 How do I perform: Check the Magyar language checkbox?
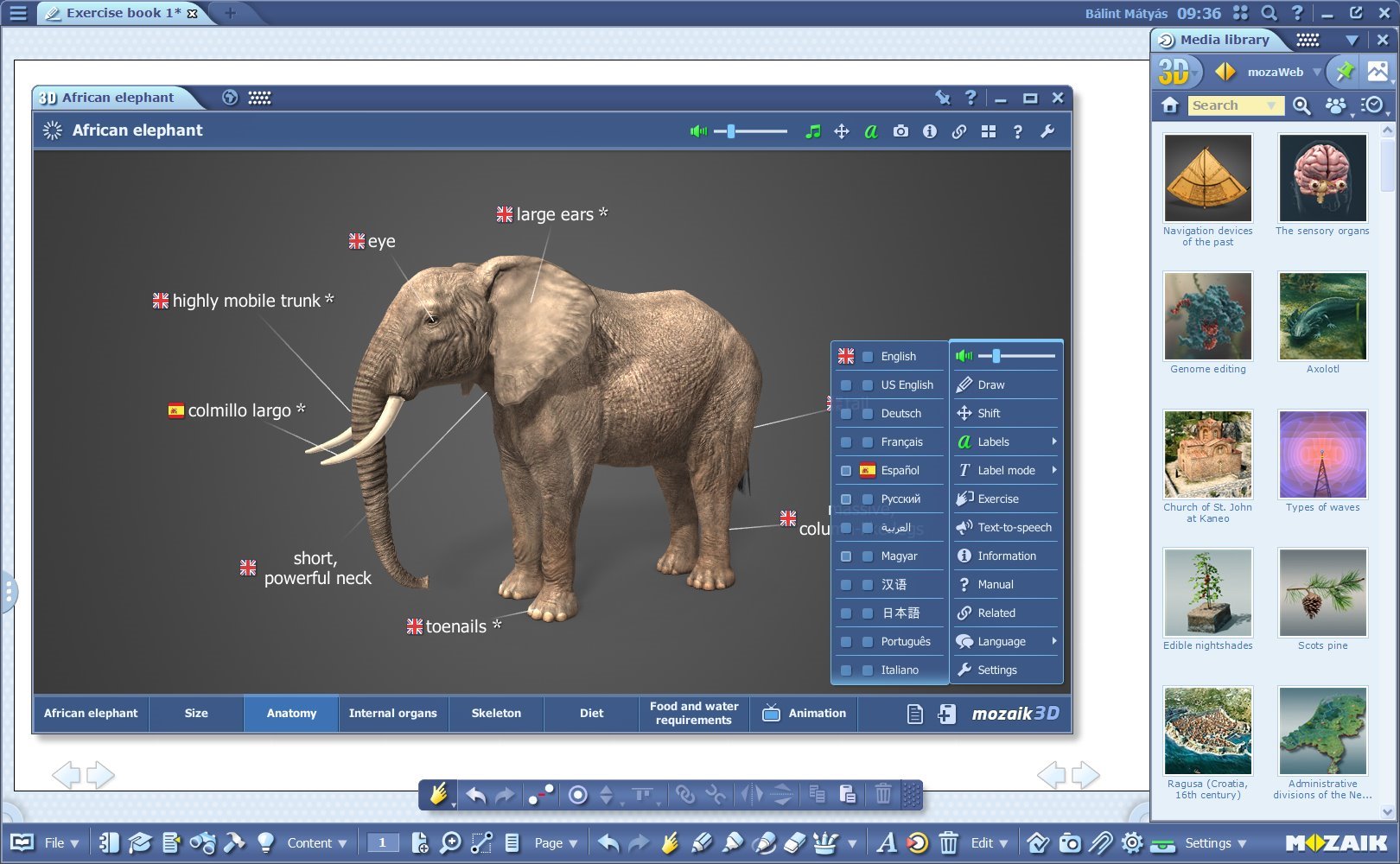[x=847, y=556]
